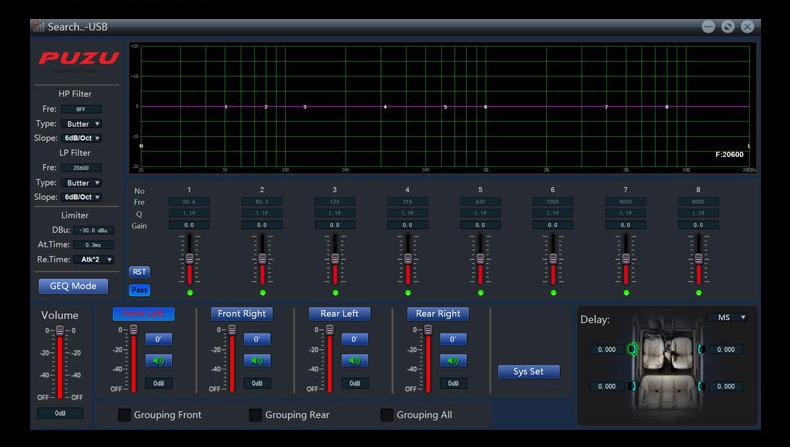Click the Front Right speaker mute icon
This screenshot has width=790, height=447.
click(x=257, y=361)
